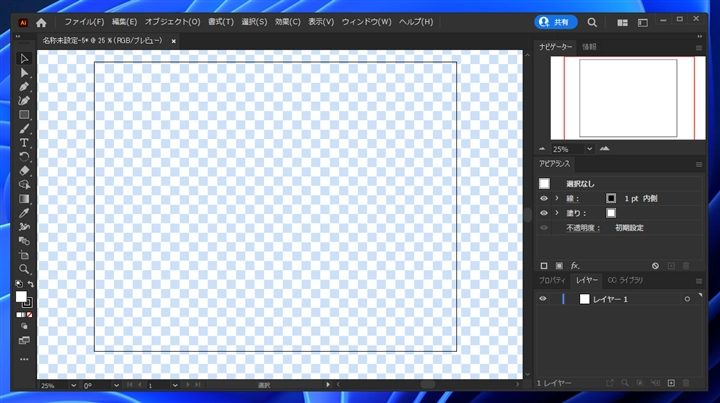Viewport: 720px width, 403px height.
Task: Create a new layer in Layers panel
Action: [x=671, y=383]
